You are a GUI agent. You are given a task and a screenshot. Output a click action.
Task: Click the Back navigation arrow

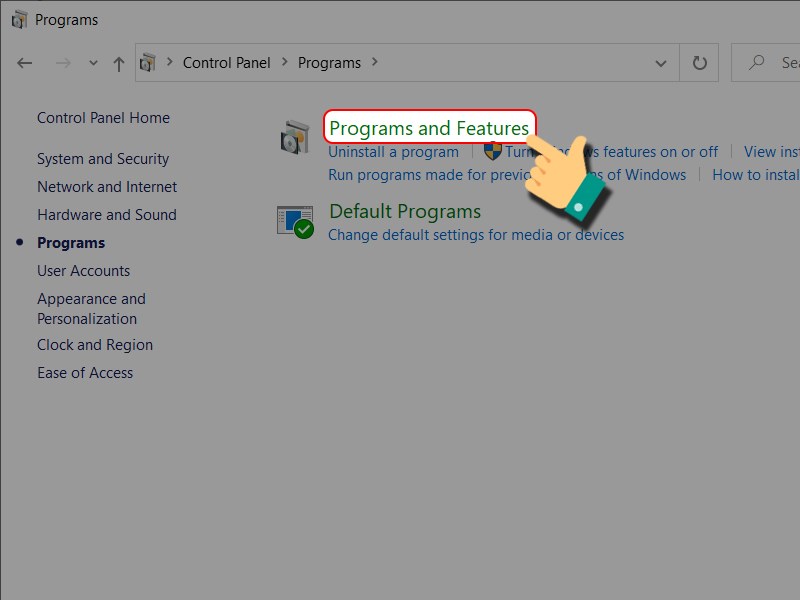pyautogui.click(x=25, y=62)
